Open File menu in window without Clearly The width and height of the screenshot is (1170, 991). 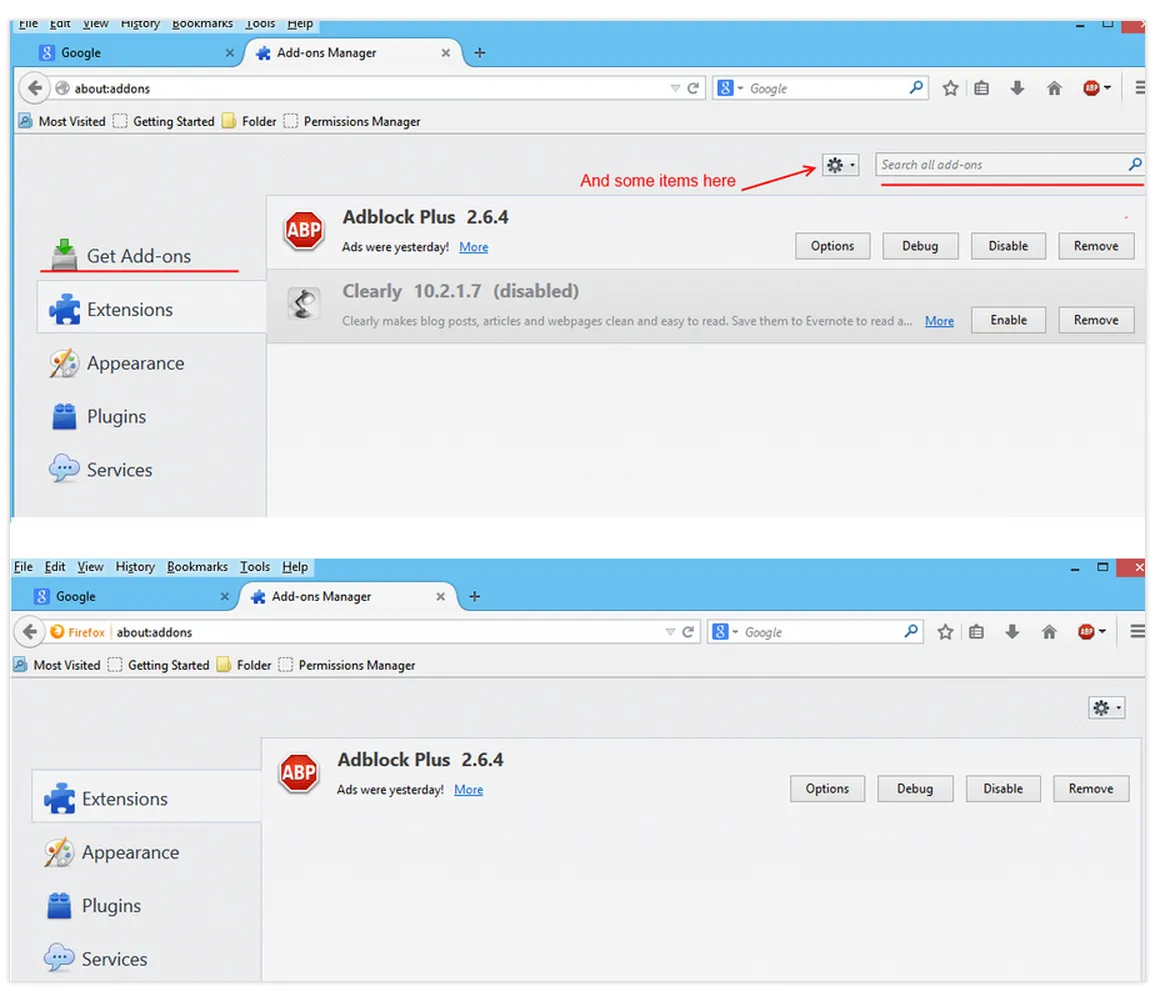pyautogui.click(x=23, y=567)
